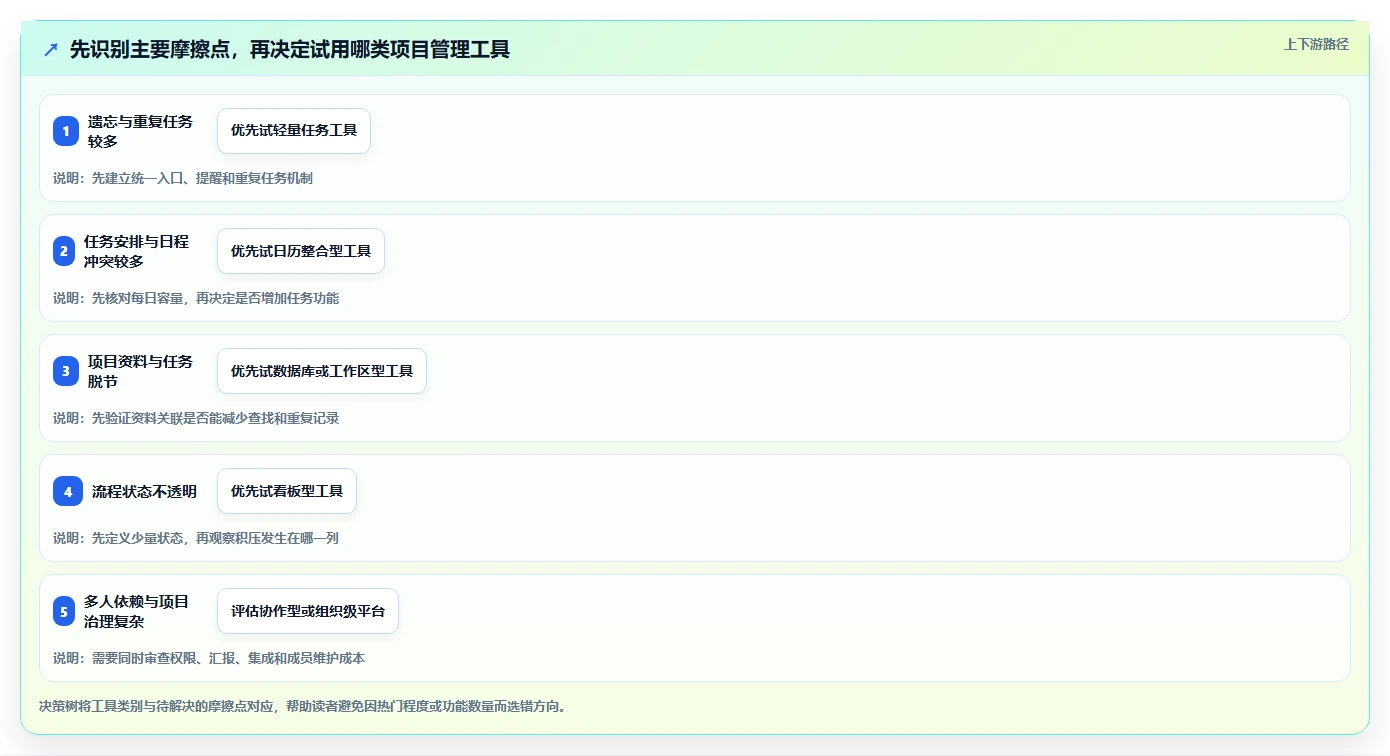1390x756 pixels.
Task: Click the arrow icon beside the header title
Action: pyautogui.click(x=51, y=49)
